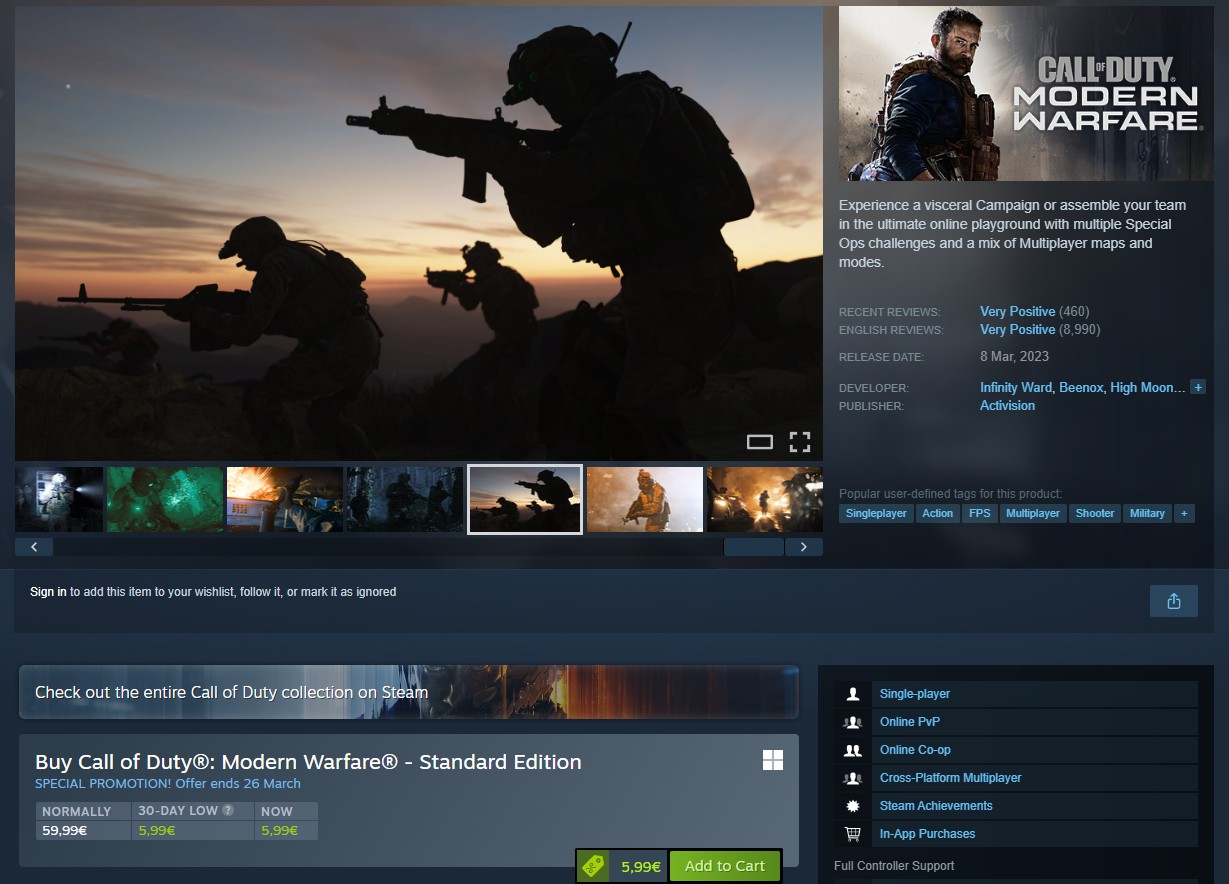Image resolution: width=1229 pixels, height=884 pixels.
Task: Select the dark blue squad thumbnail
Action: pyautogui.click(x=405, y=499)
